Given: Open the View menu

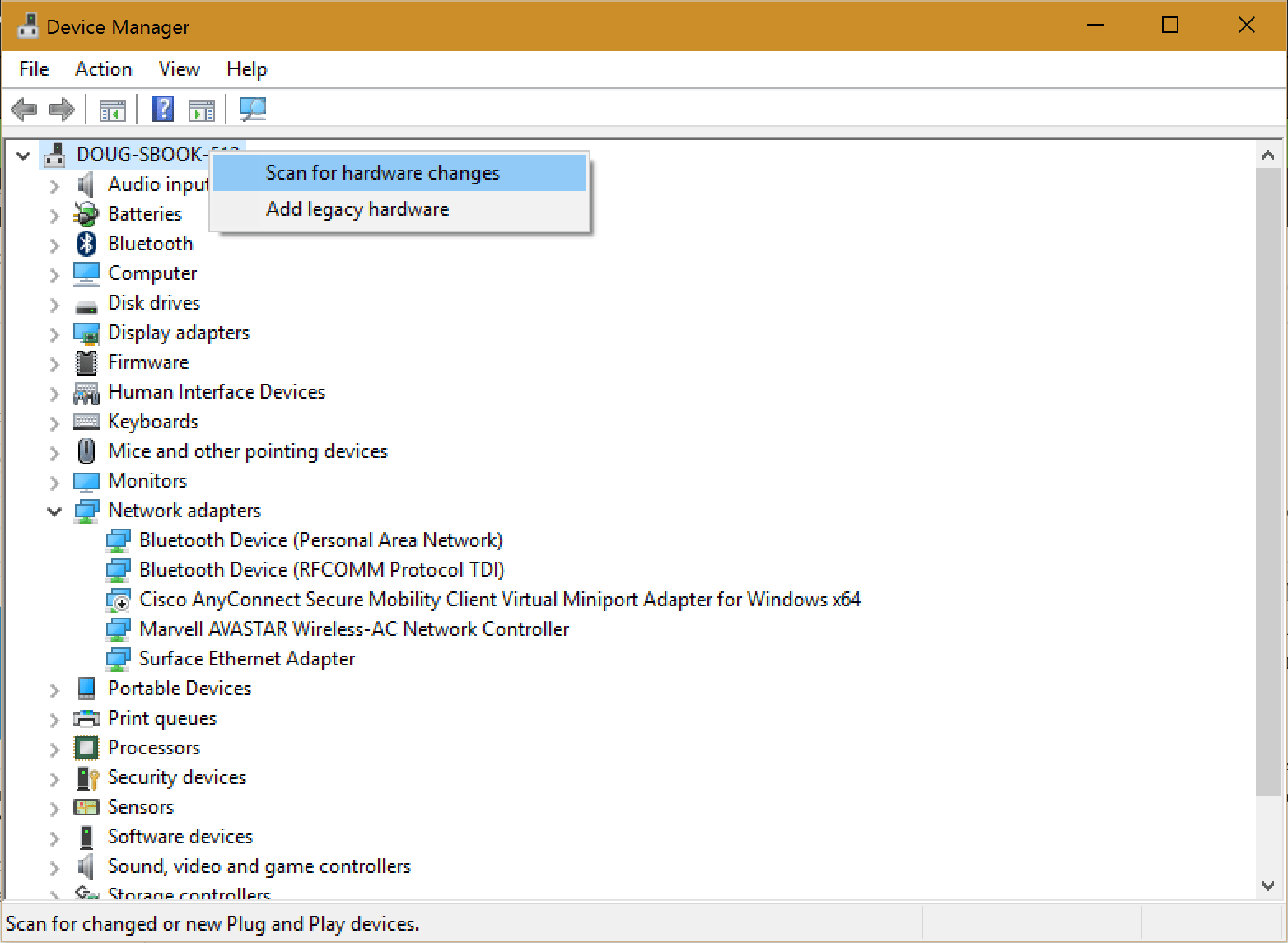Looking at the screenshot, I should [x=179, y=69].
